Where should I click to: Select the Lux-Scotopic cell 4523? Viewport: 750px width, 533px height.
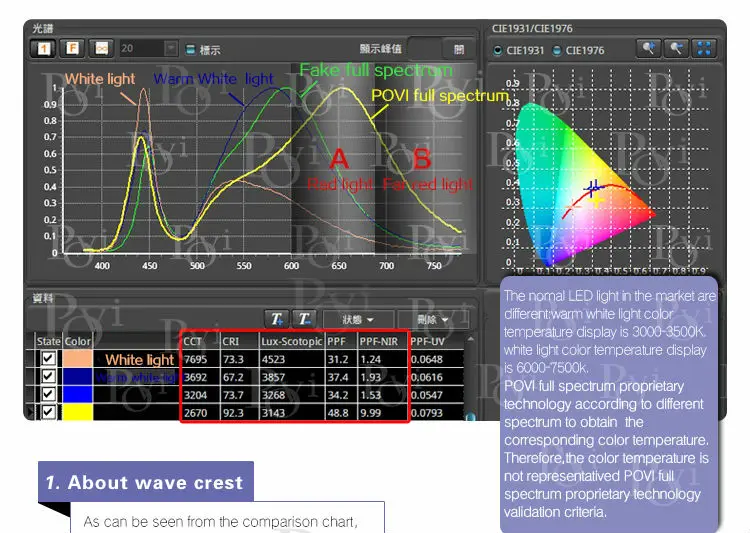click(292, 359)
